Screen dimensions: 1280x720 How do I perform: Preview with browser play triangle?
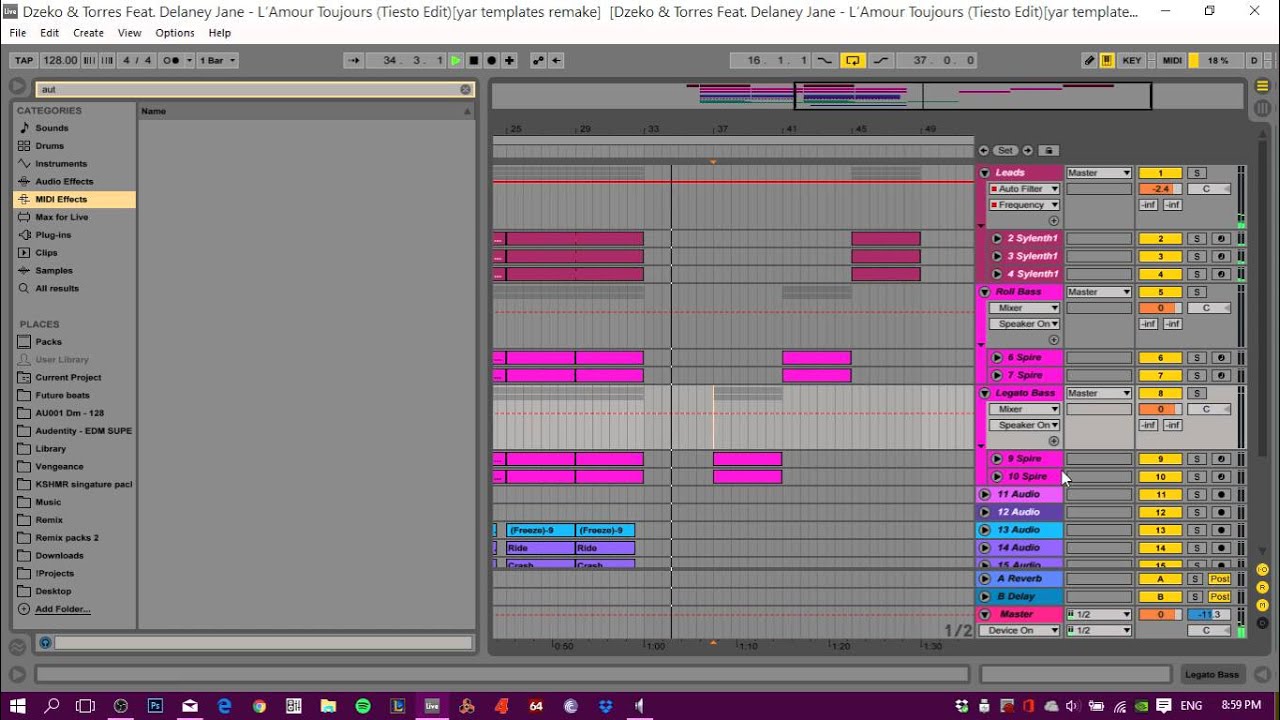[x=17, y=88]
